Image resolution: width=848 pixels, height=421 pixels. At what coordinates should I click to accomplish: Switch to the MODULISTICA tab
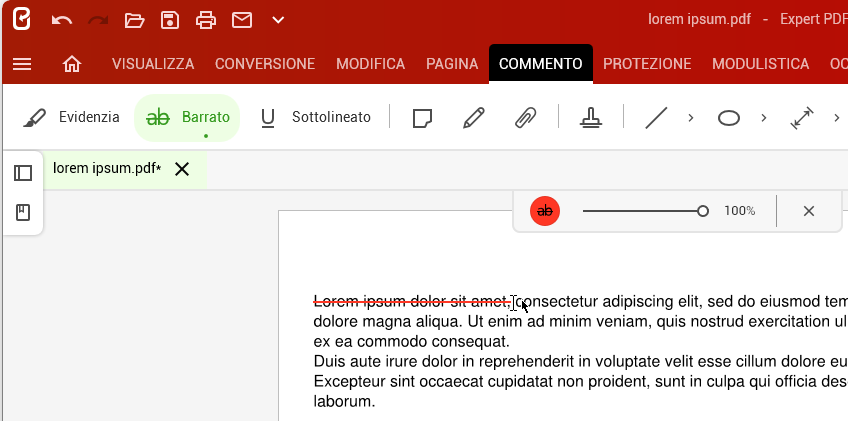pyautogui.click(x=760, y=64)
